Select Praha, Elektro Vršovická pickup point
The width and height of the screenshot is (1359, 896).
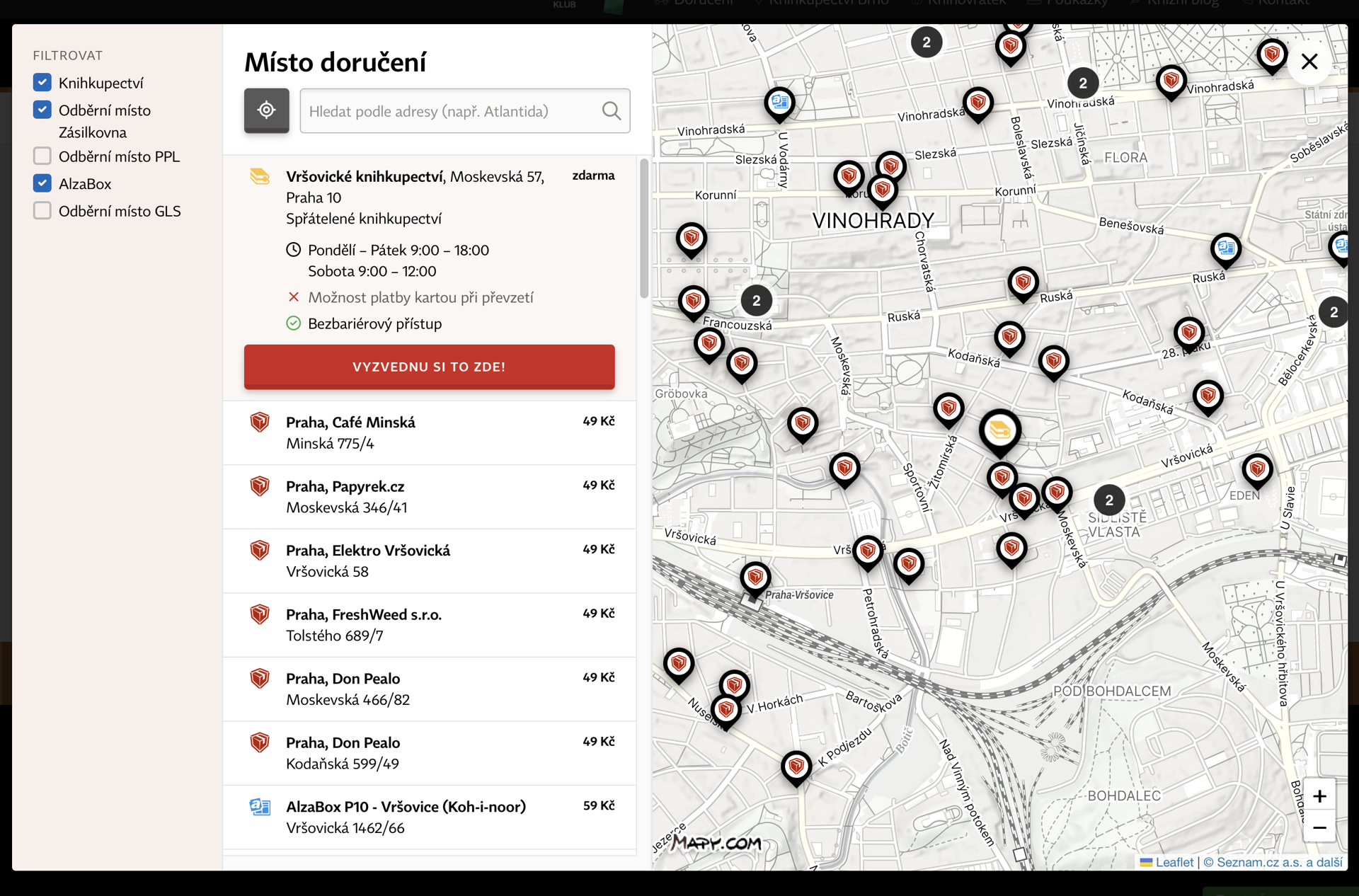(429, 561)
